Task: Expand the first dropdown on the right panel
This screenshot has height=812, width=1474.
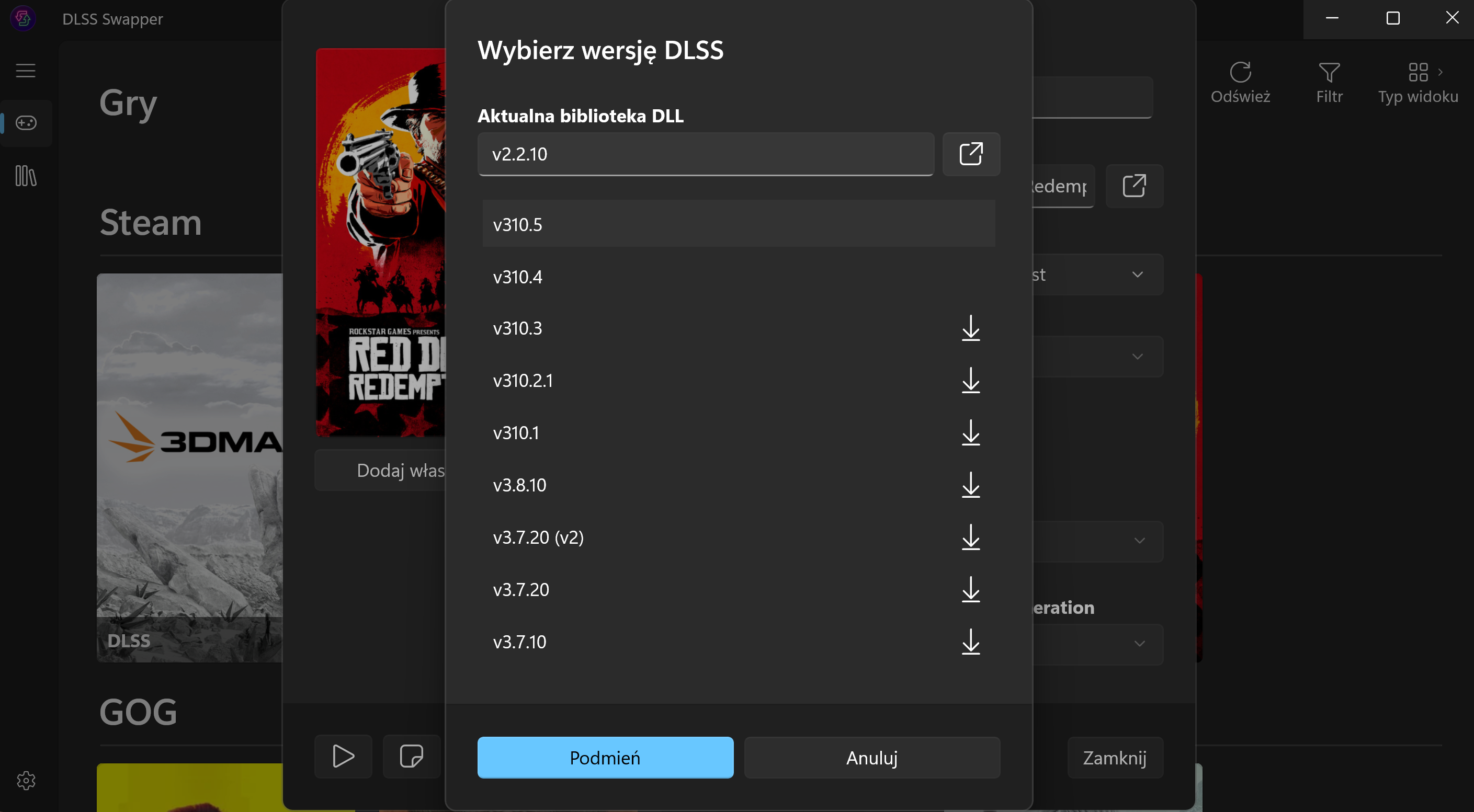Action: point(1138,275)
